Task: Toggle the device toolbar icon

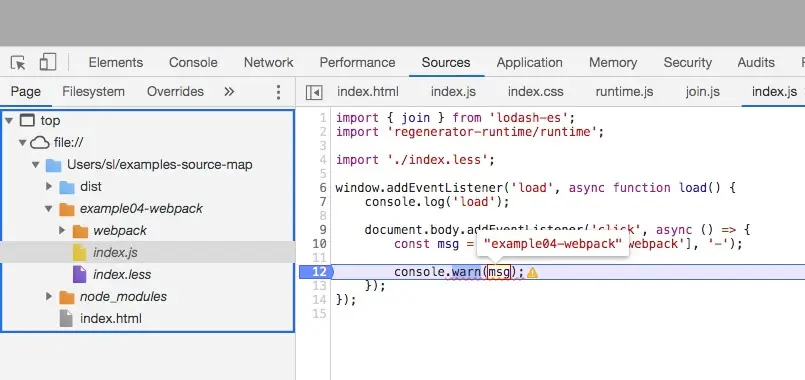Action: (x=48, y=63)
